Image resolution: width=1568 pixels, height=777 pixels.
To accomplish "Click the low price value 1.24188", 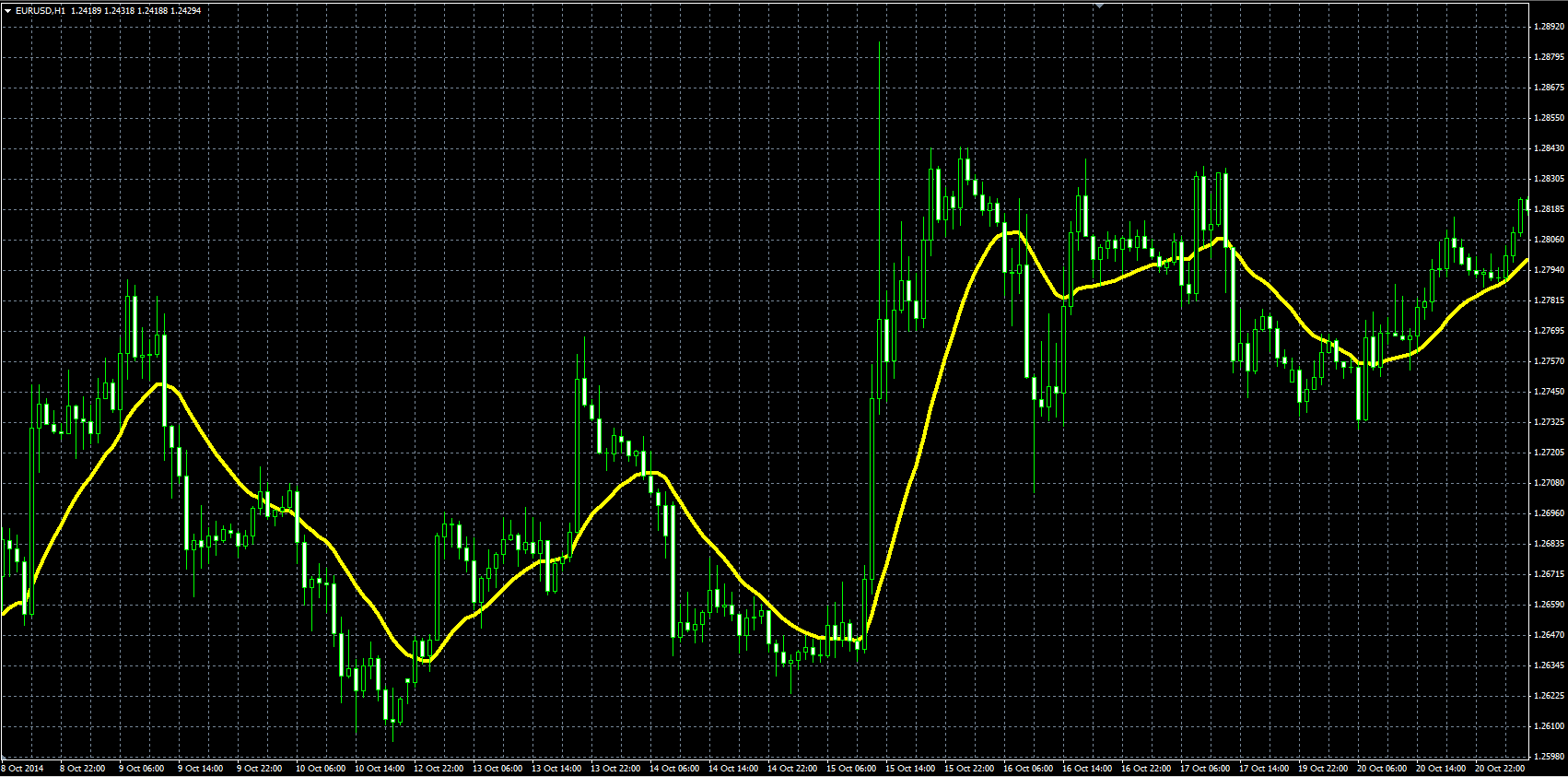I will tap(153, 10).
